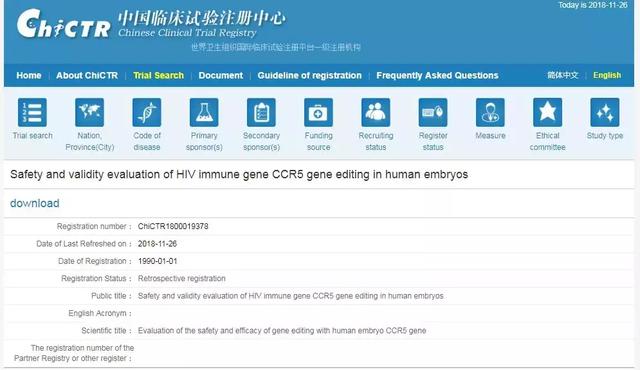Open Frequently Asked Questions
640x370 pixels.
click(x=437, y=75)
